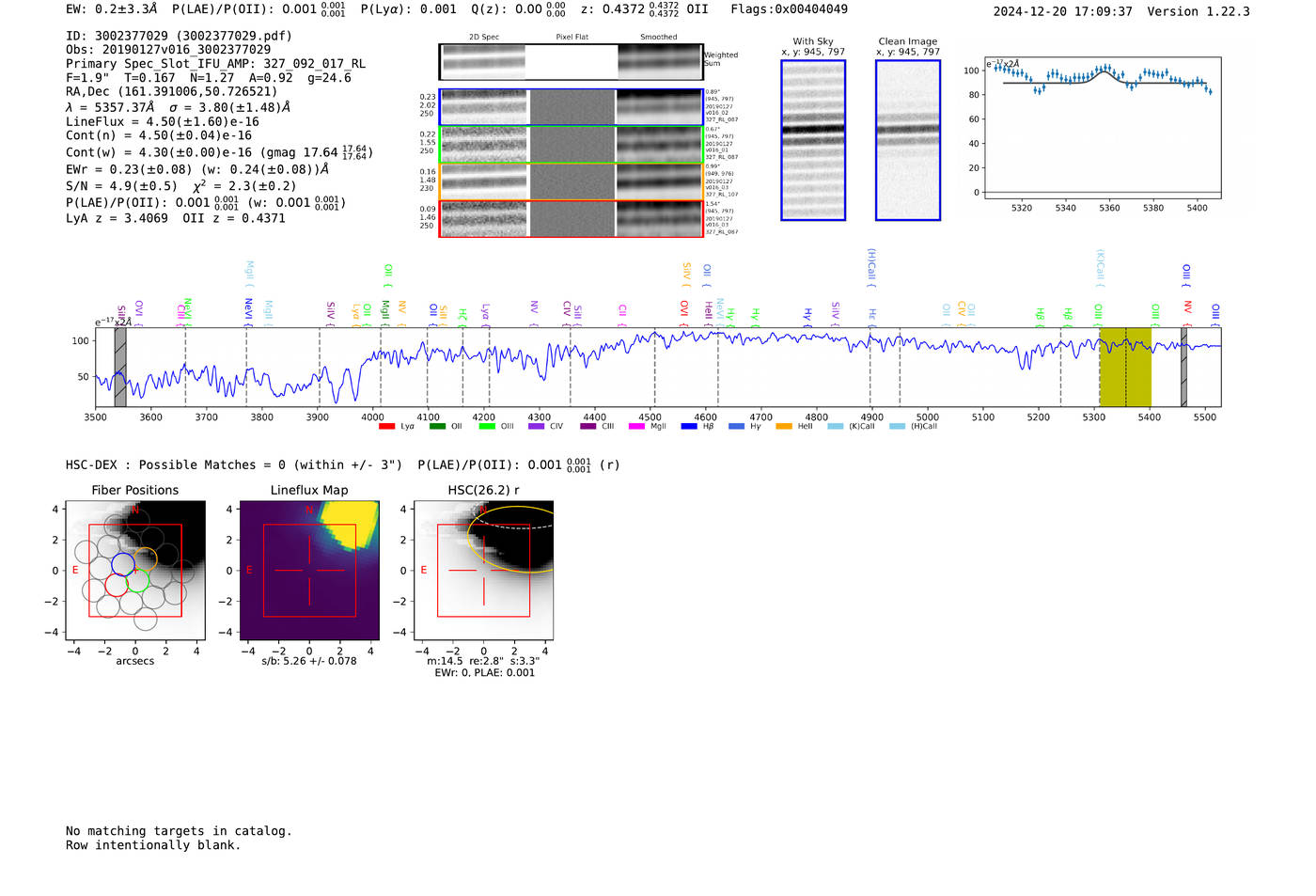Click the blue Hβ legend swatch
Viewport: 1316px width, 896px height.
tap(689, 427)
